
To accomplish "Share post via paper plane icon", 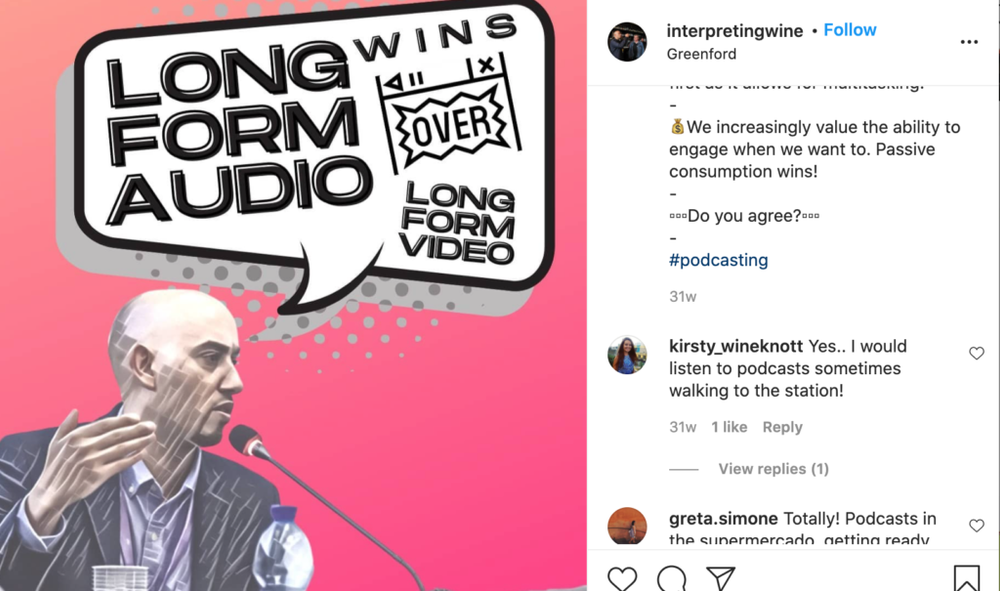I will coord(721,578).
